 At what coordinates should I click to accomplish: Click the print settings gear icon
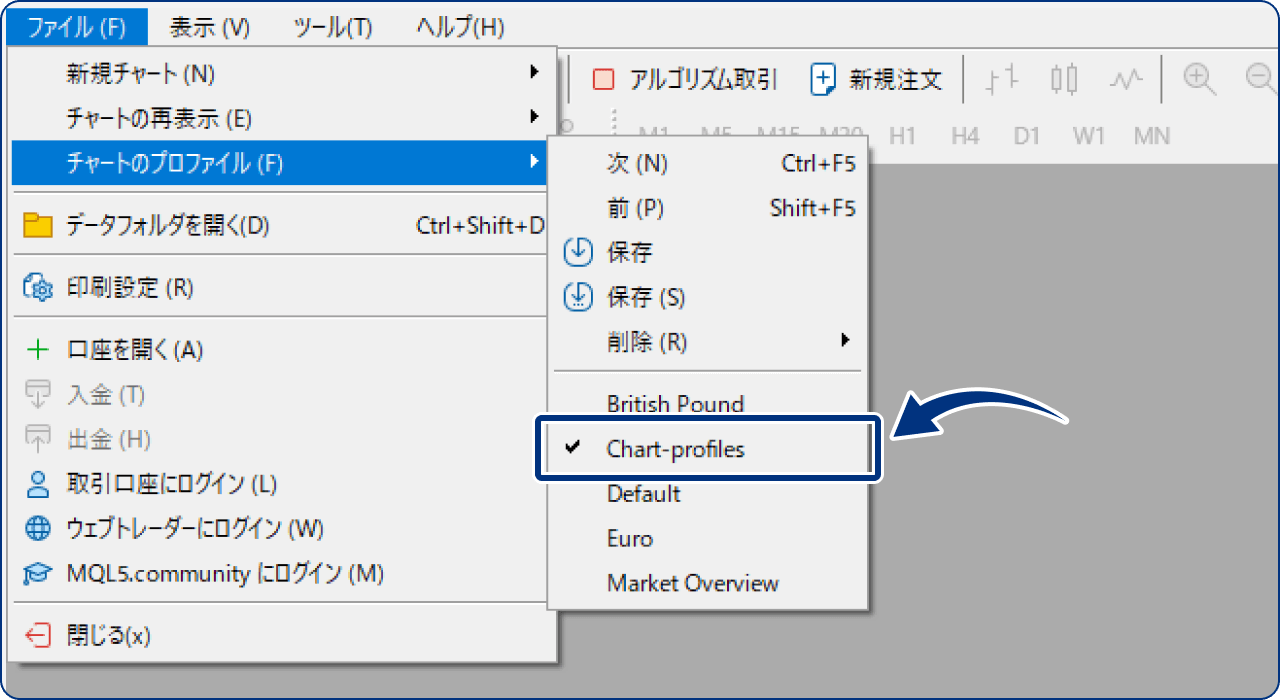(x=37, y=288)
